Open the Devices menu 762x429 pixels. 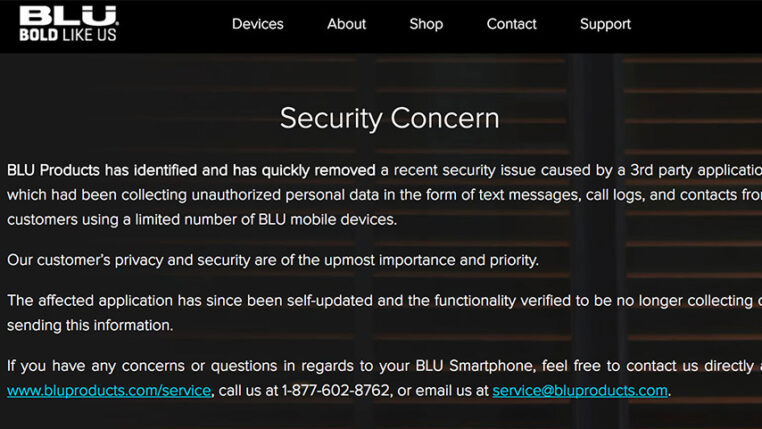coord(258,24)
